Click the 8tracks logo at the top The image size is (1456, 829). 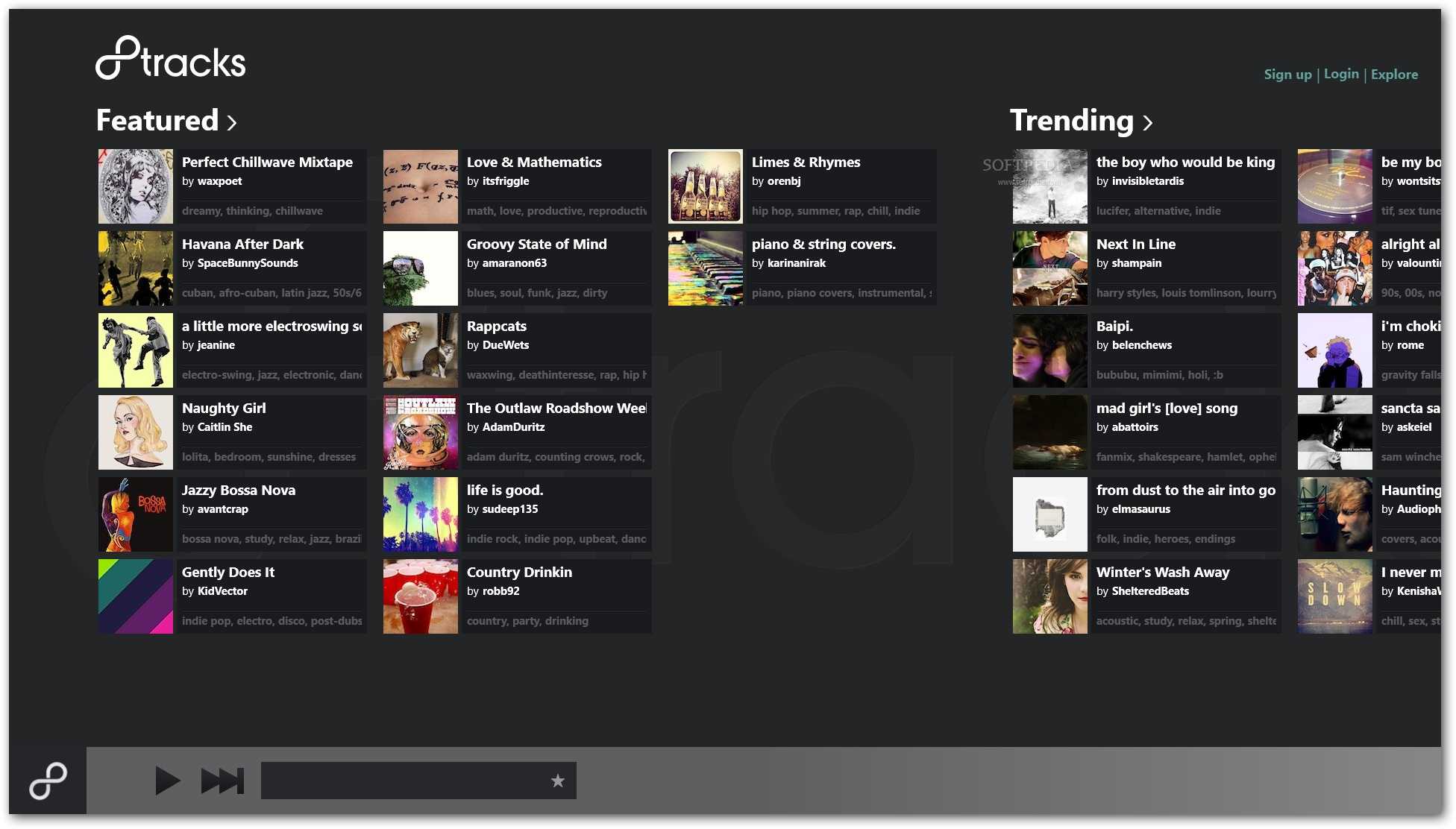click(171, 58)
